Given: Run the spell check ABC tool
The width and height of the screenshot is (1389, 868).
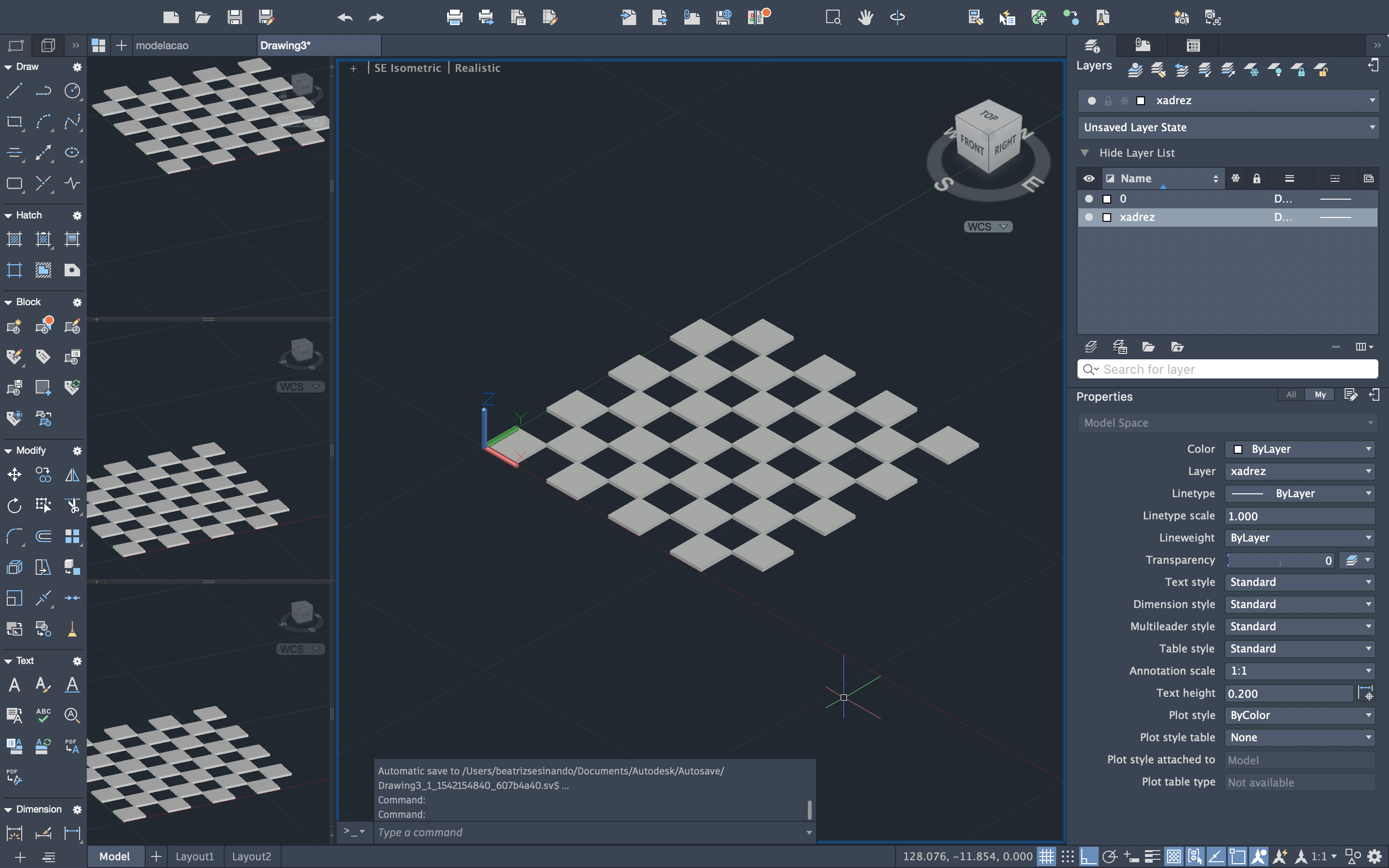Looking at the screenshot, I should tap(43, 715).
